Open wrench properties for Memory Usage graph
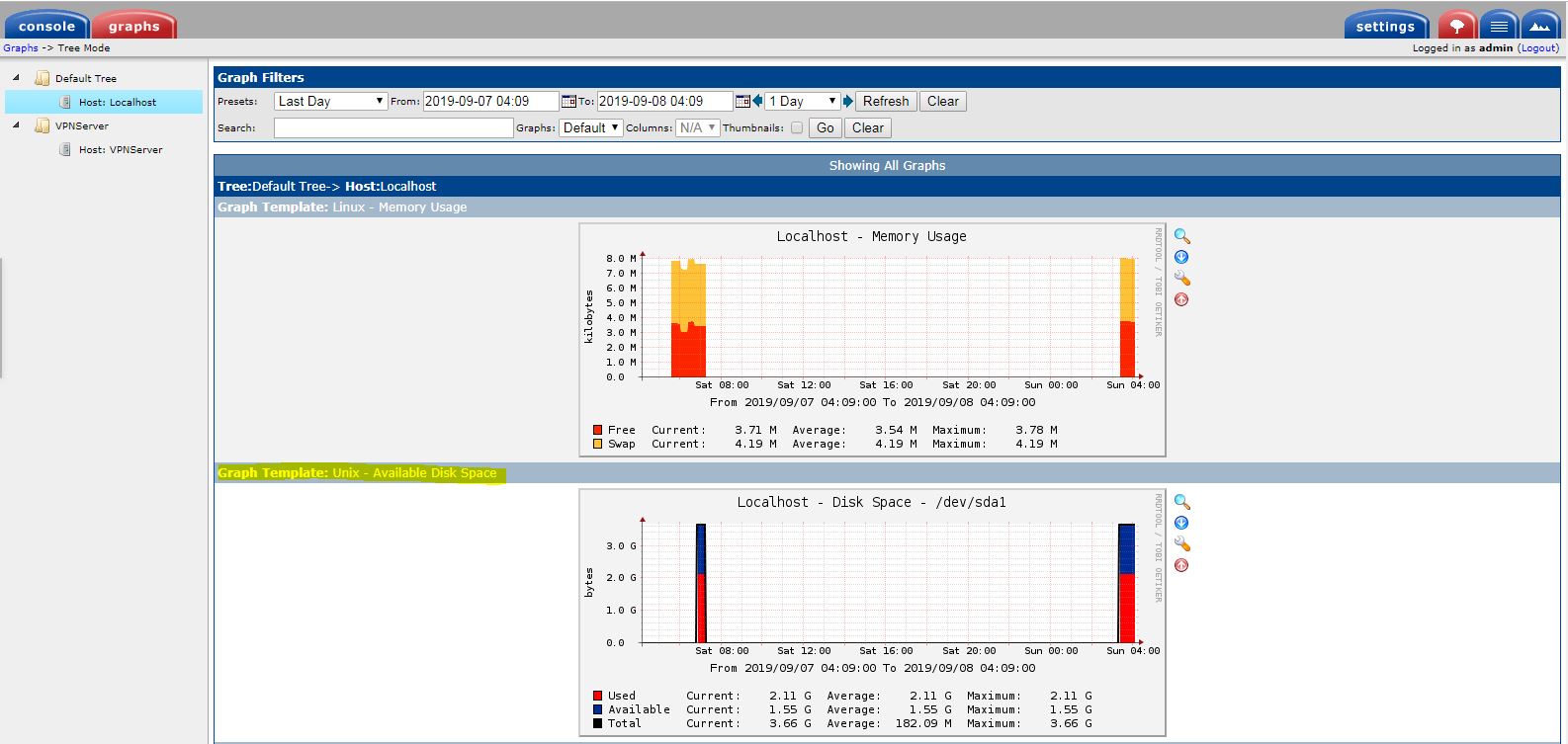Image resolution: width=1568 pixels, height=744 pixels. (x=1181, y=279)
